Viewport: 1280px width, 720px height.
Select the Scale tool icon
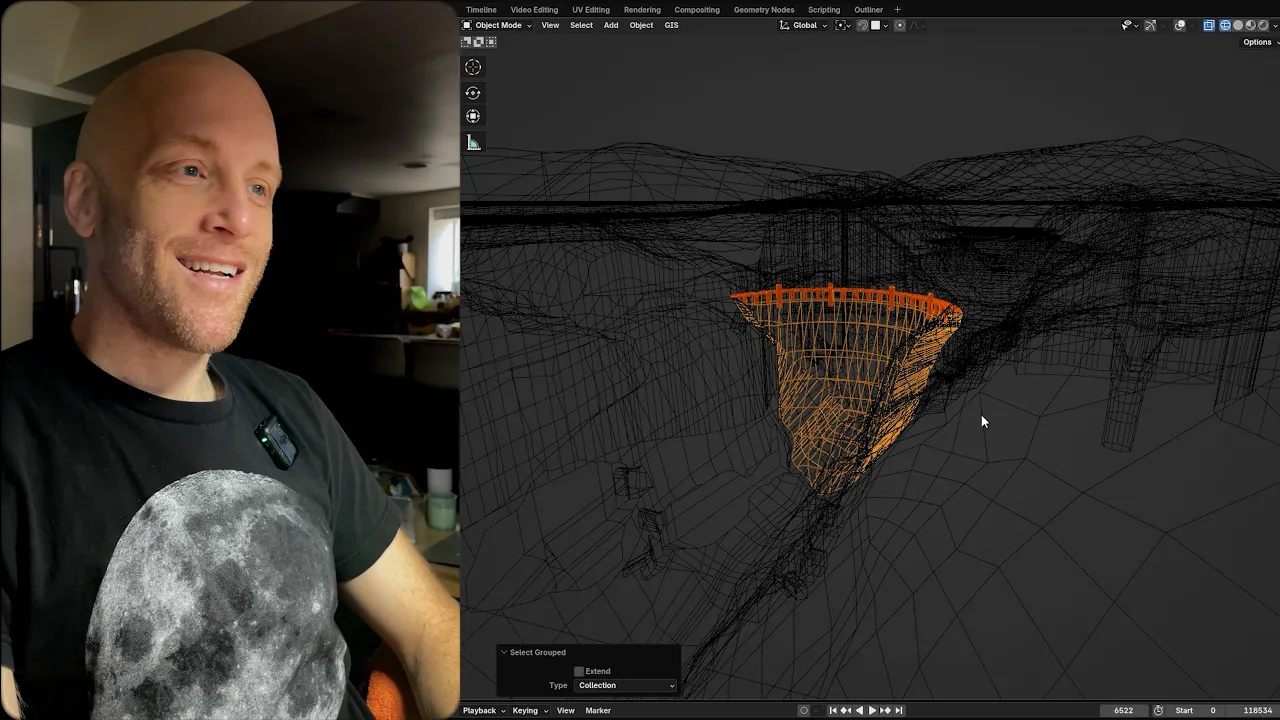[x=473, y=116]
